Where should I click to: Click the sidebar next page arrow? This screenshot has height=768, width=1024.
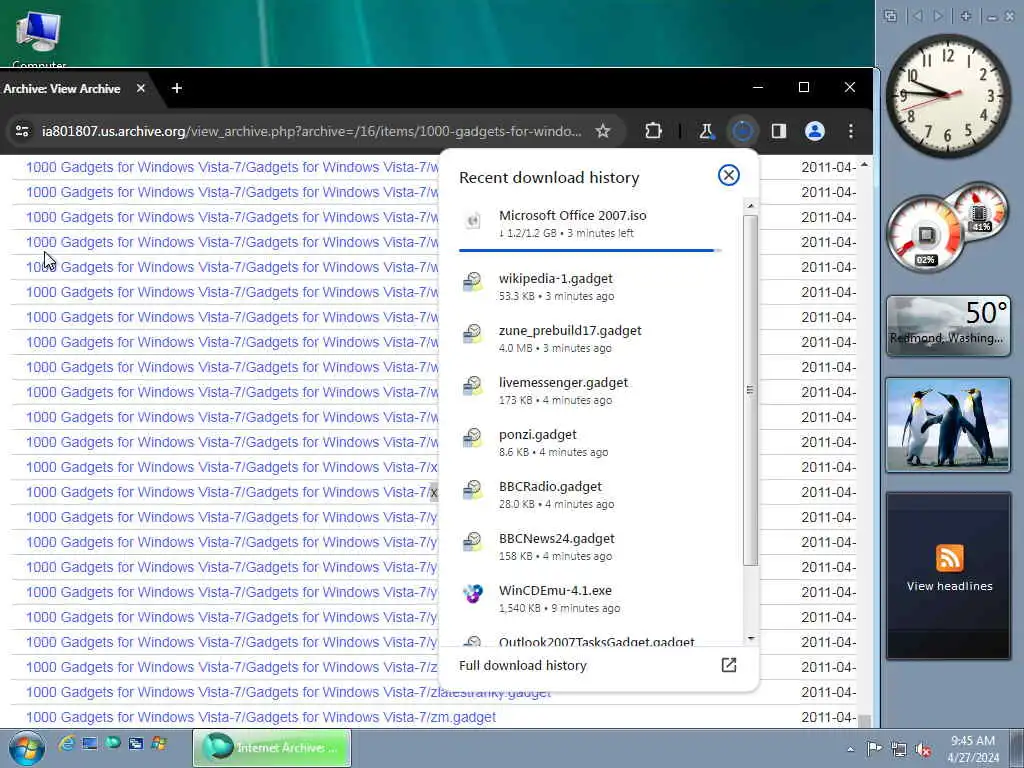coord(938,16)
